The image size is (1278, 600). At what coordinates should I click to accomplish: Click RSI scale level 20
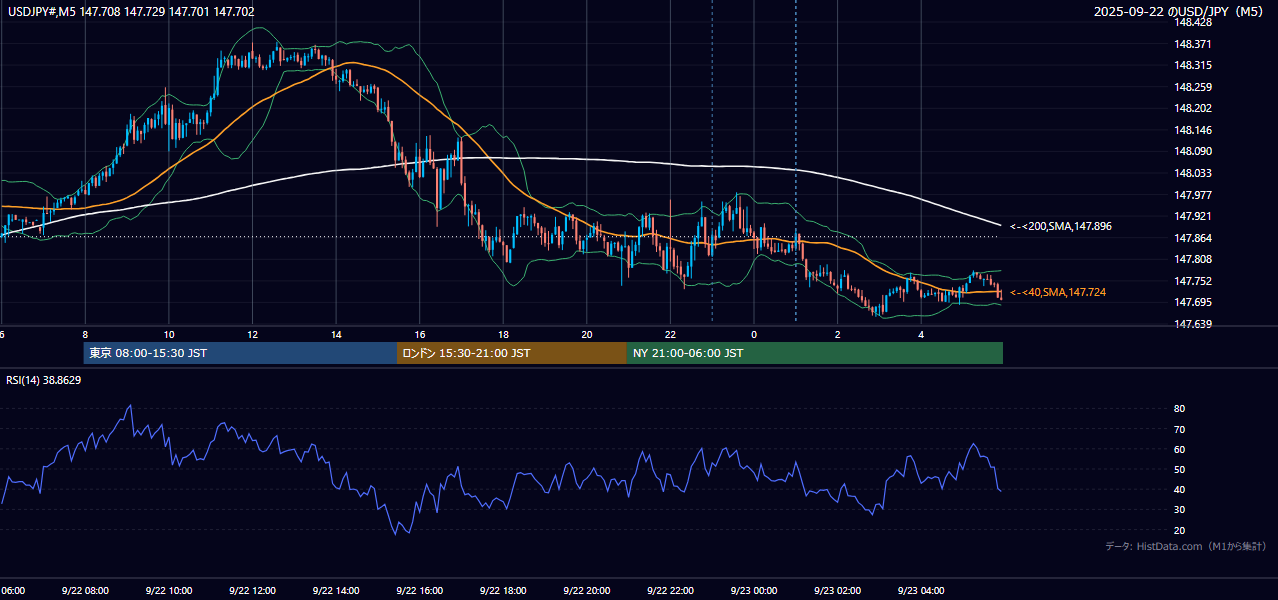pos(1180,530)
